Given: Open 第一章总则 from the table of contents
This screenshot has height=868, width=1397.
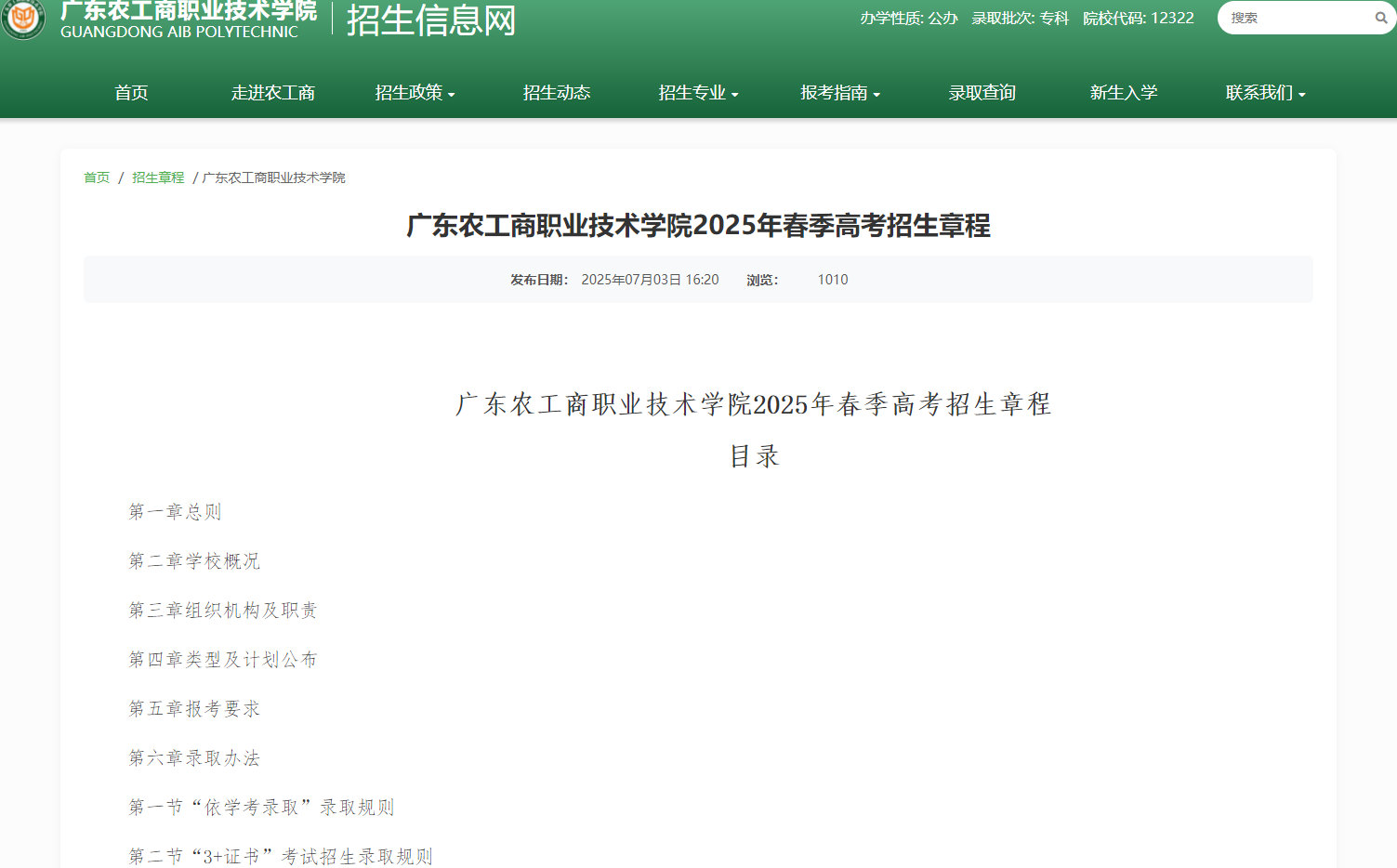Looking at the screenshot, I should coord(174,510).
